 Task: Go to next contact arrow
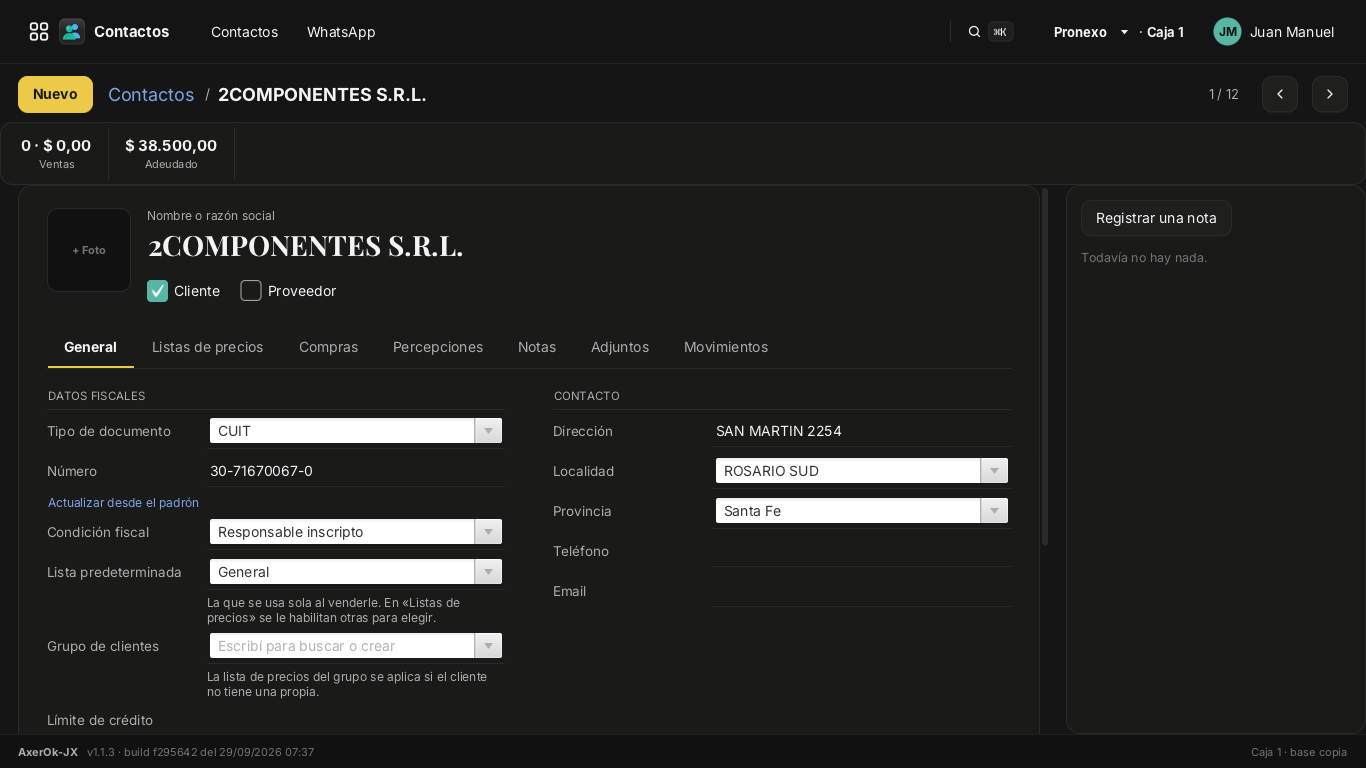tap(1330, 94)
